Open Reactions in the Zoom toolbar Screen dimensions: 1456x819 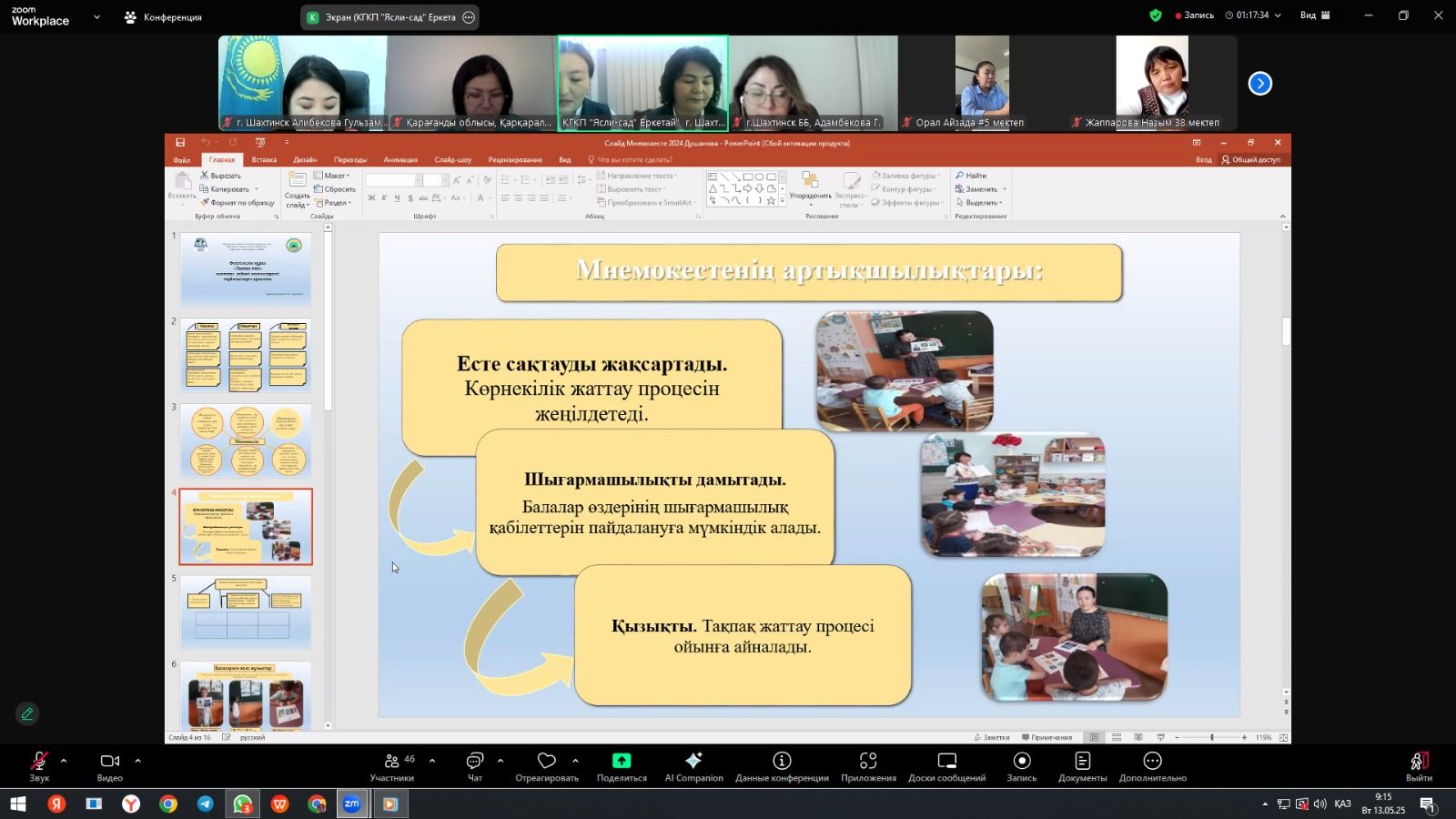tap(546, 765)
